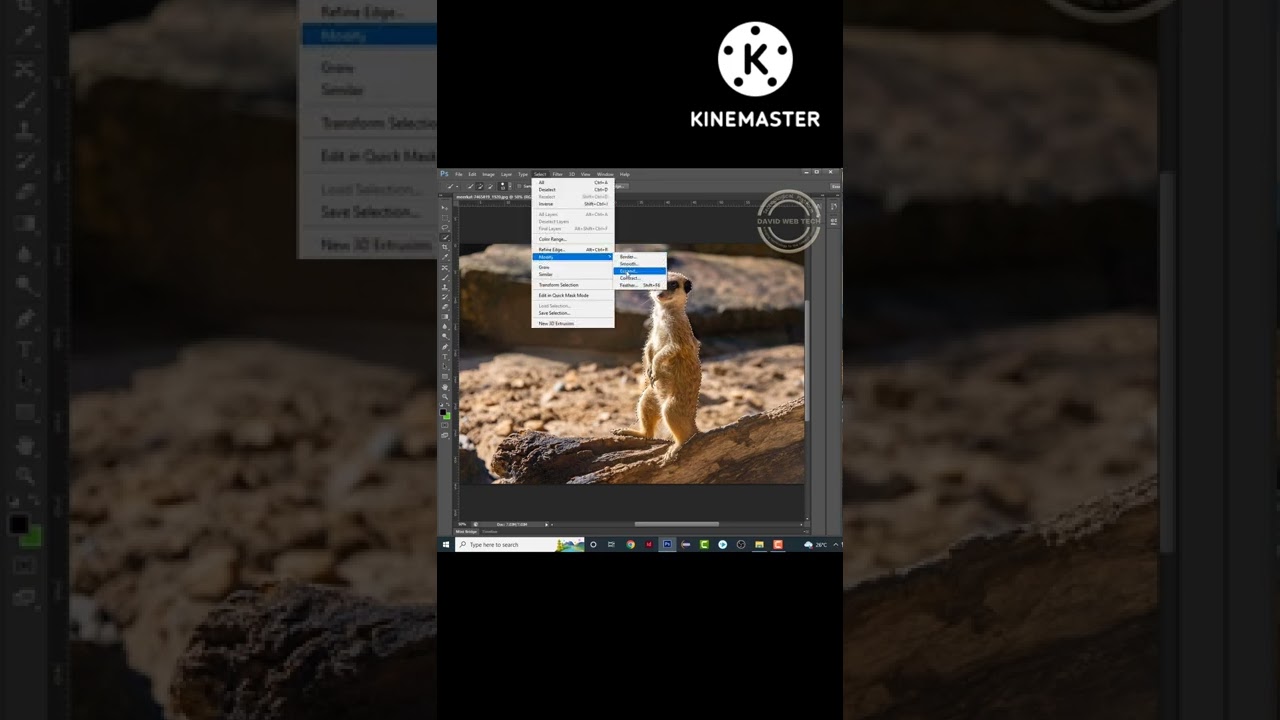Select the Crop tool
The image size is (1280, 720).
pyautogui.click(x=445, y=247)
